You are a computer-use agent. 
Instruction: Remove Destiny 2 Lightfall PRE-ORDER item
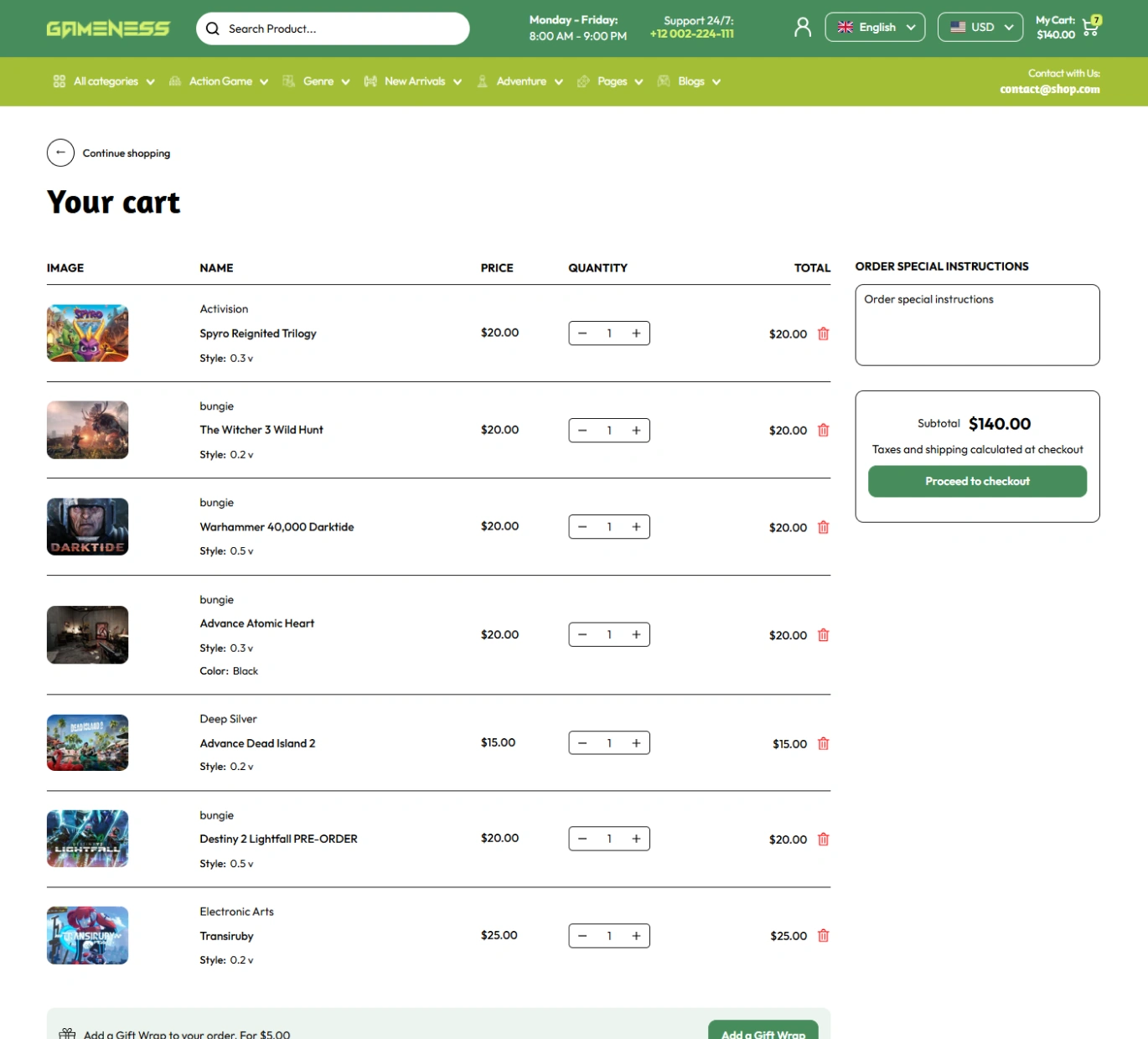point(824,839)
